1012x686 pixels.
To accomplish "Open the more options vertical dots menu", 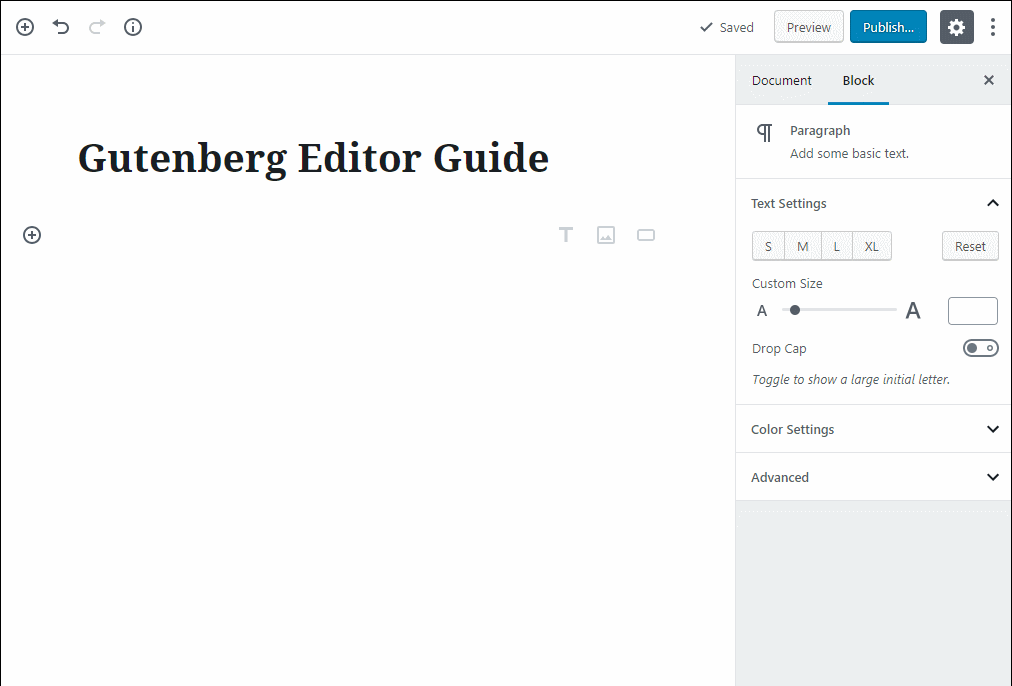I will [992, 27].
